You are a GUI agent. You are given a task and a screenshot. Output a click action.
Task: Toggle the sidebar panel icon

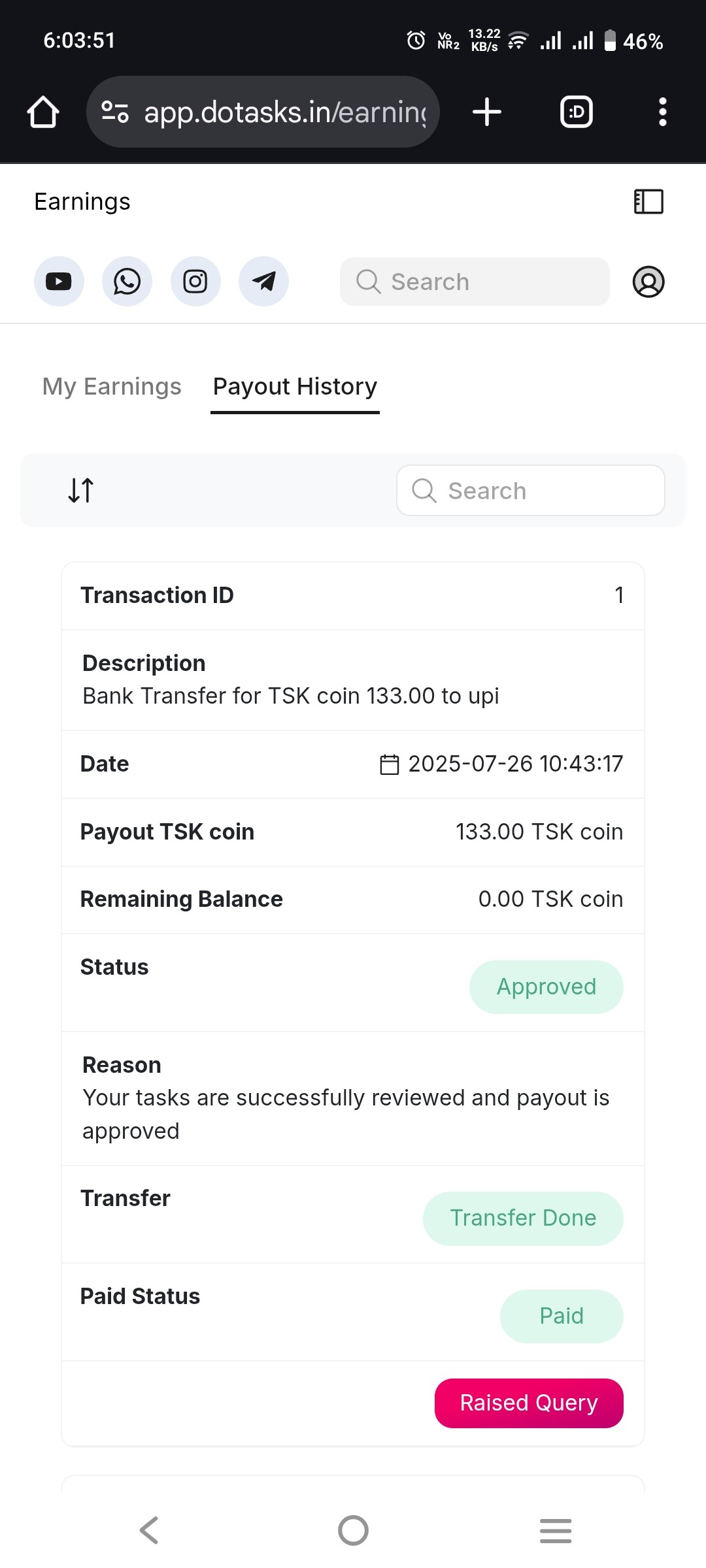coord(648,202)
